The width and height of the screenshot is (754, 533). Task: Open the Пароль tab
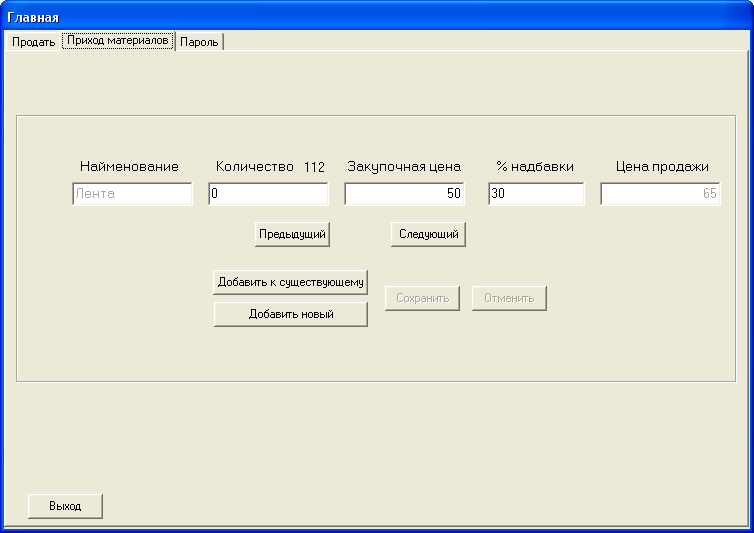click(x=199, y=42)
